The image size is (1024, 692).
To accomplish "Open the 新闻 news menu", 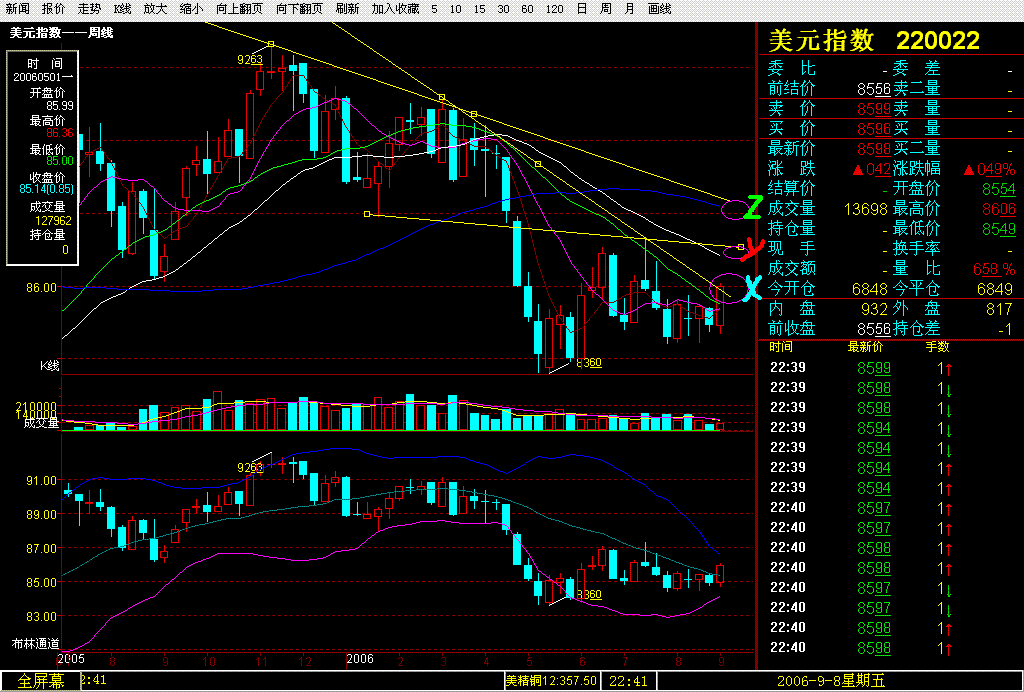I will pyautogui.click(x=18, y=9).
